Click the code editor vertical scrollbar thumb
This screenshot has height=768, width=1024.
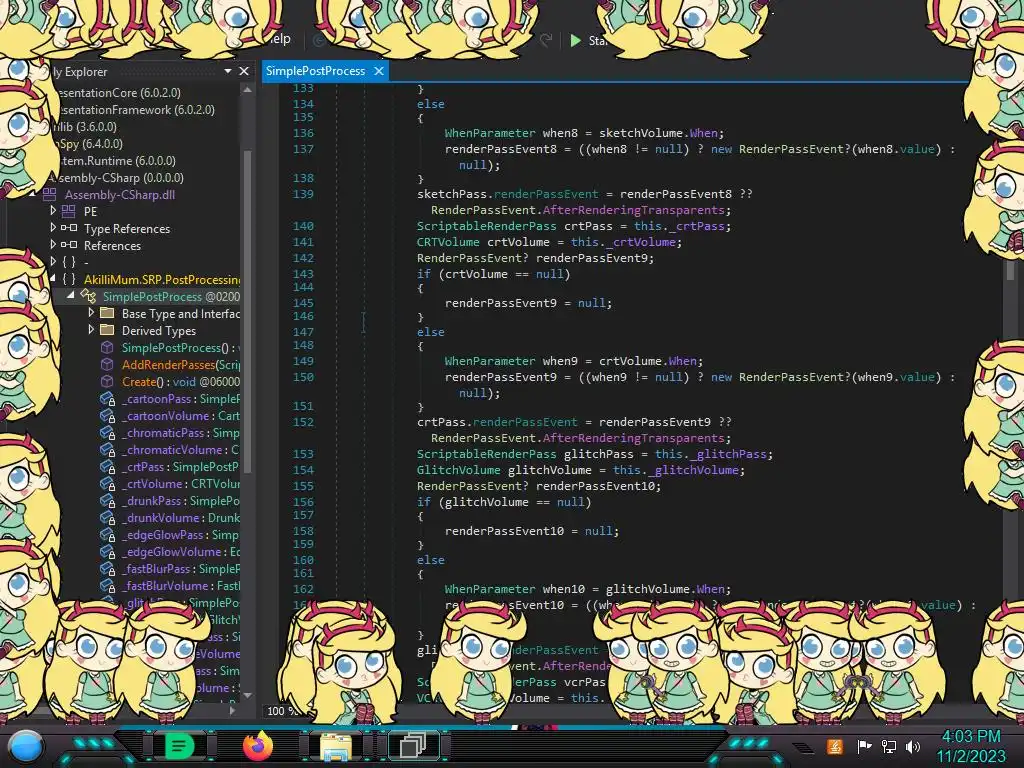[x=1010, y=270]
